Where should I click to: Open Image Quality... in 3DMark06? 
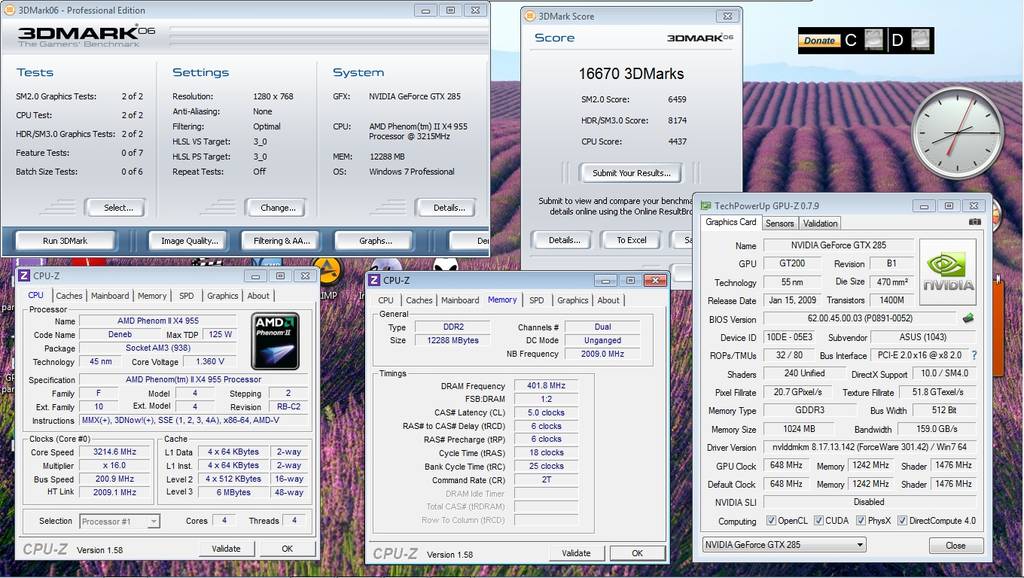189,241
